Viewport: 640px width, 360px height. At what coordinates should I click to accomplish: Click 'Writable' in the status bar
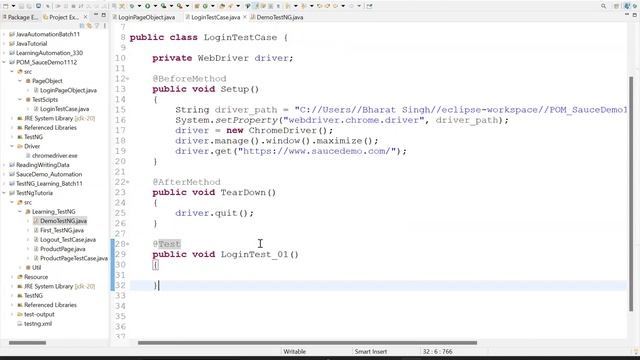pos(294,351)
